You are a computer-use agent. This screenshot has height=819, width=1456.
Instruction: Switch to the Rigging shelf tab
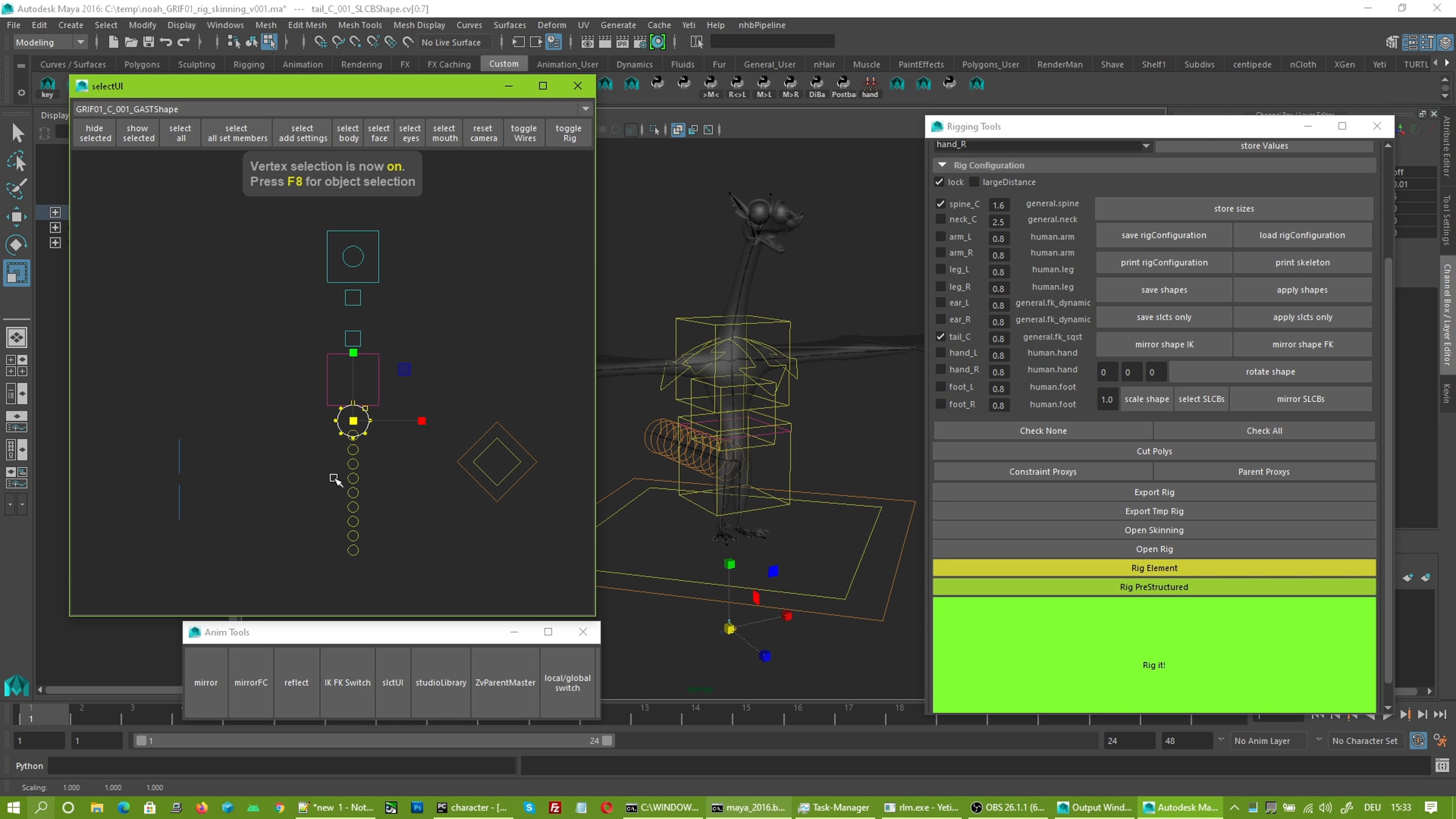pos(249,64)
